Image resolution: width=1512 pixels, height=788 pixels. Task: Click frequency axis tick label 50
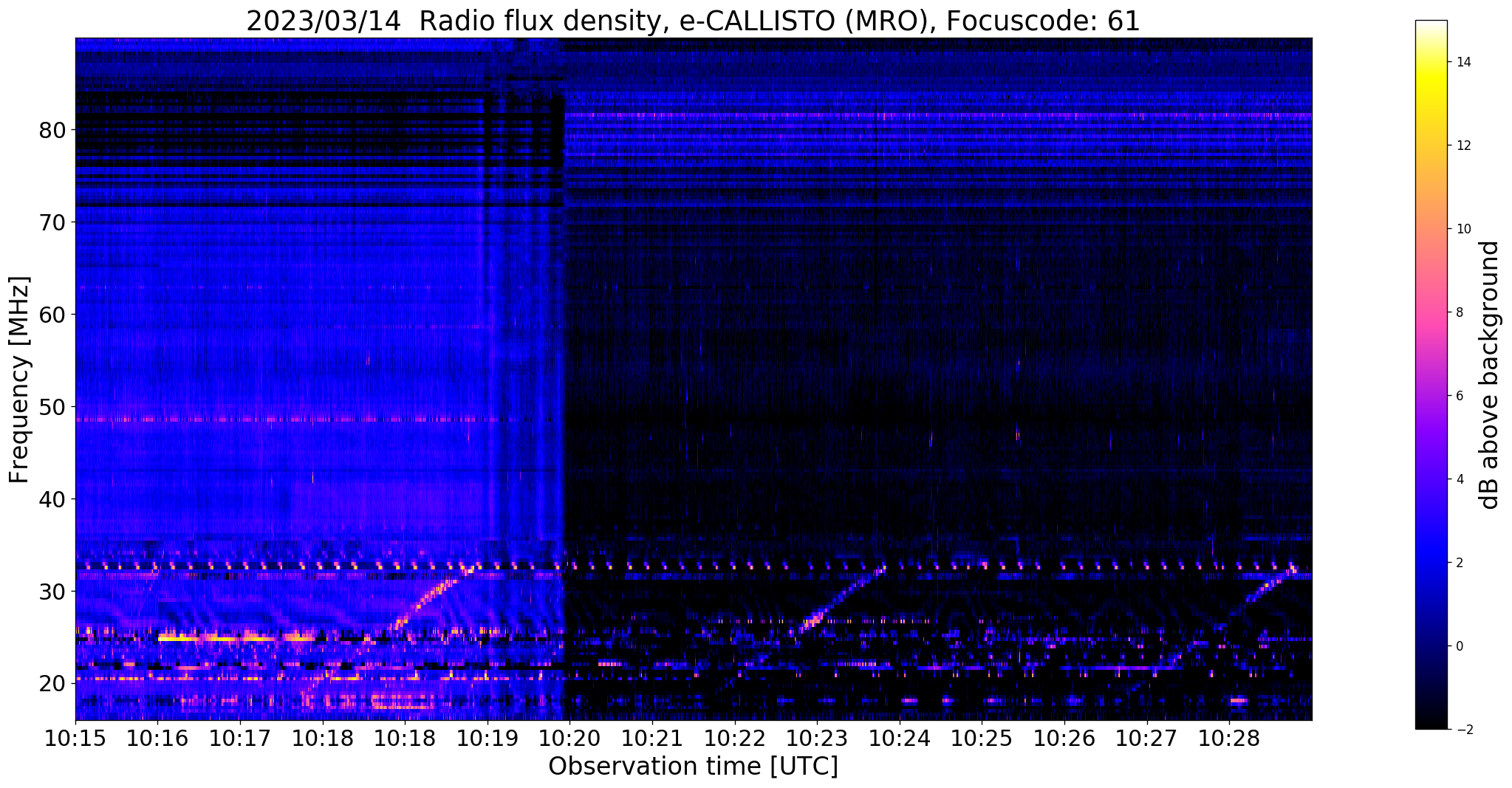[x=52, y=407]
